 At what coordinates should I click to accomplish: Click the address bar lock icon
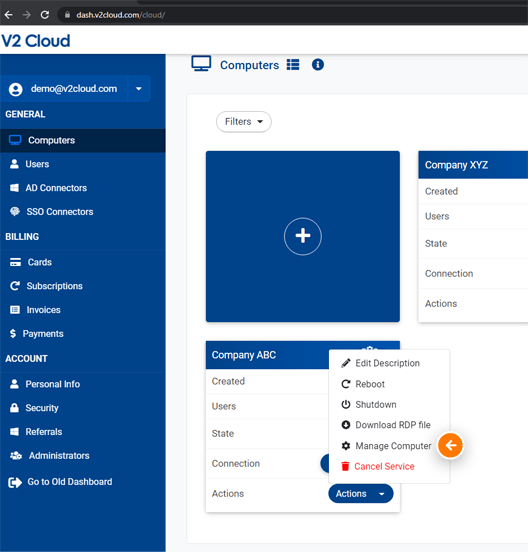click(67, 15)
